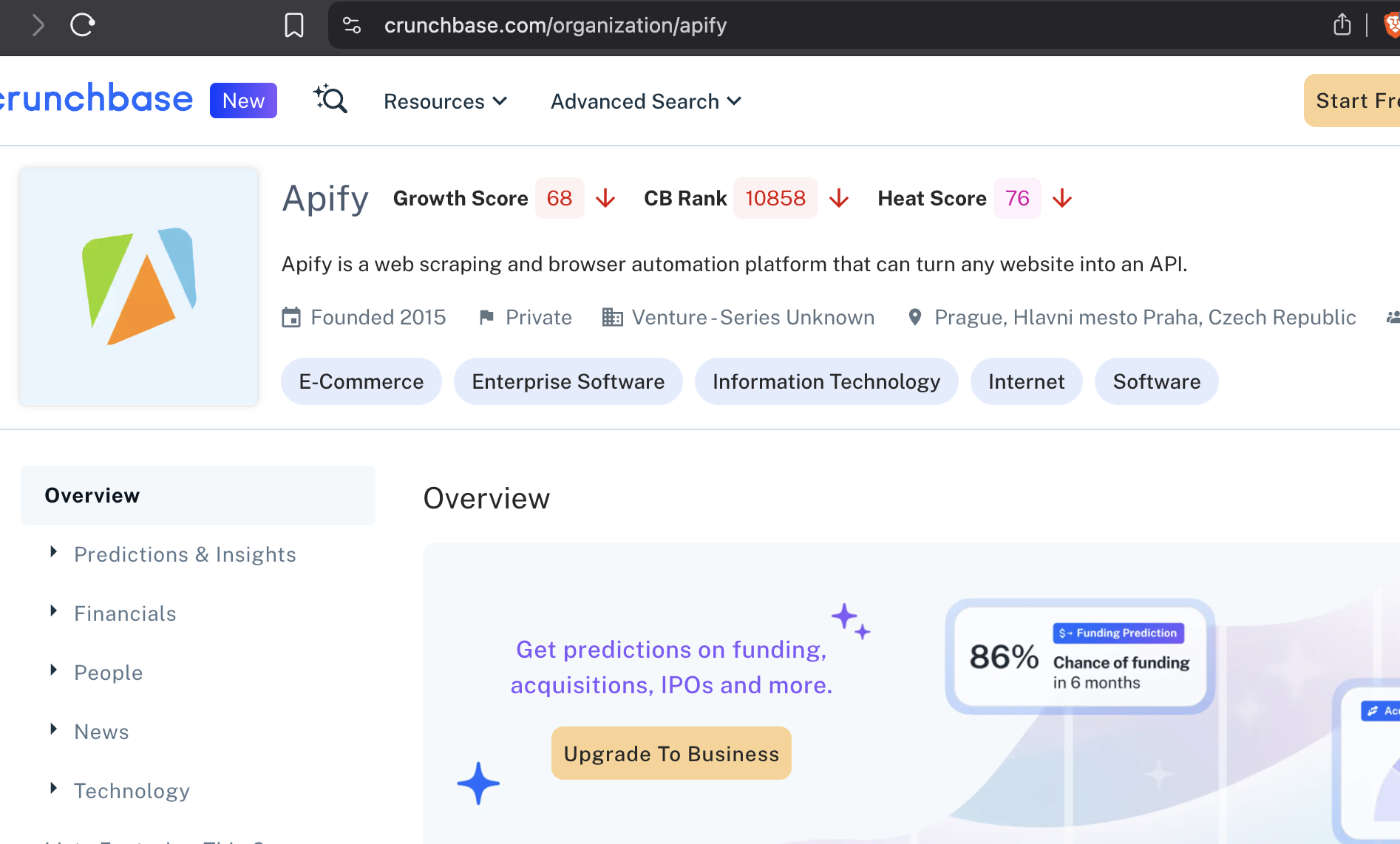The height and width of the screenshot is (844, 1400).
Task: Bookmark this page with the bookmark icon
Action: 294,25
